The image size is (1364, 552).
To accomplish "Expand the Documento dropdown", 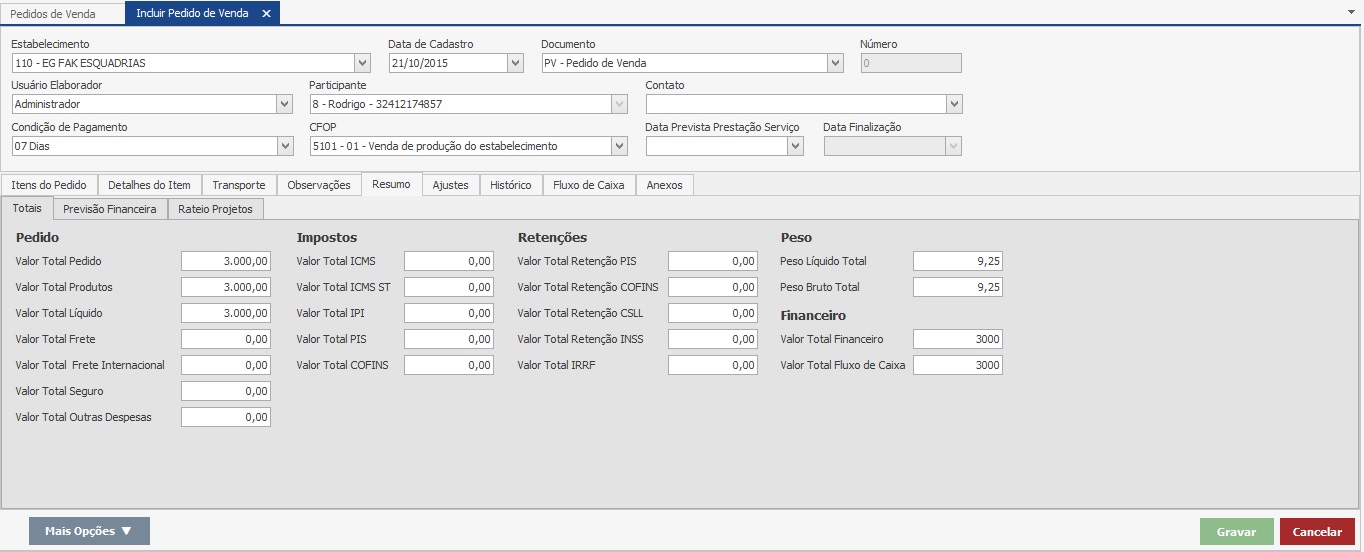I will pyautogui.click(x=835, y=63).
